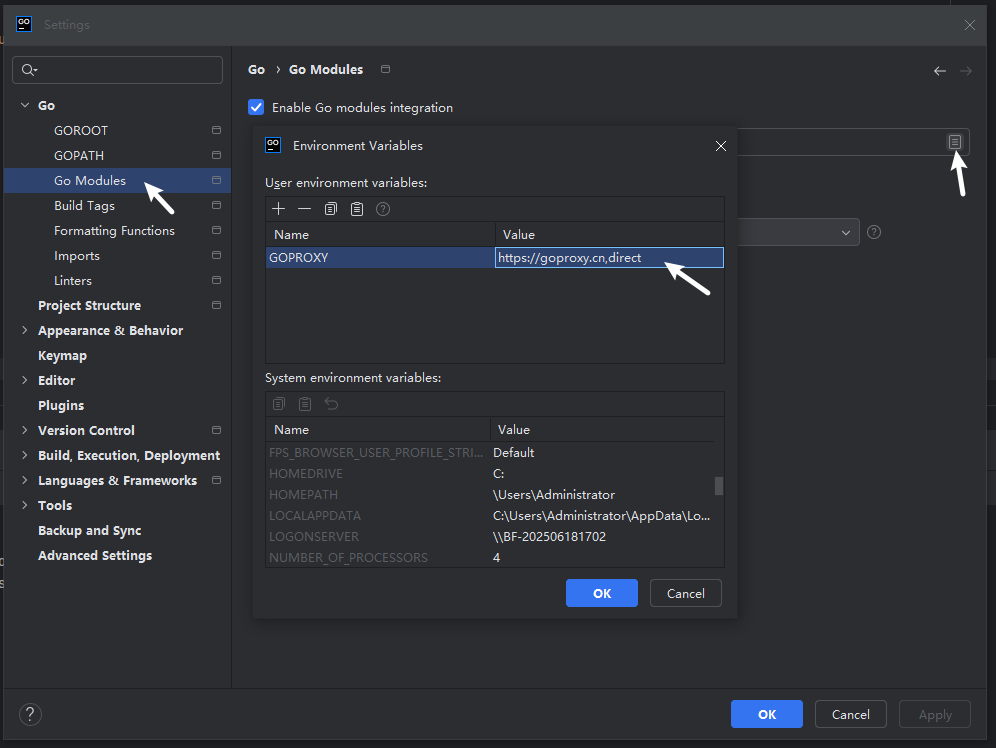Expand the Appearance & Behavior section
This screenshot has height=748, width=996.
[25, 331]
